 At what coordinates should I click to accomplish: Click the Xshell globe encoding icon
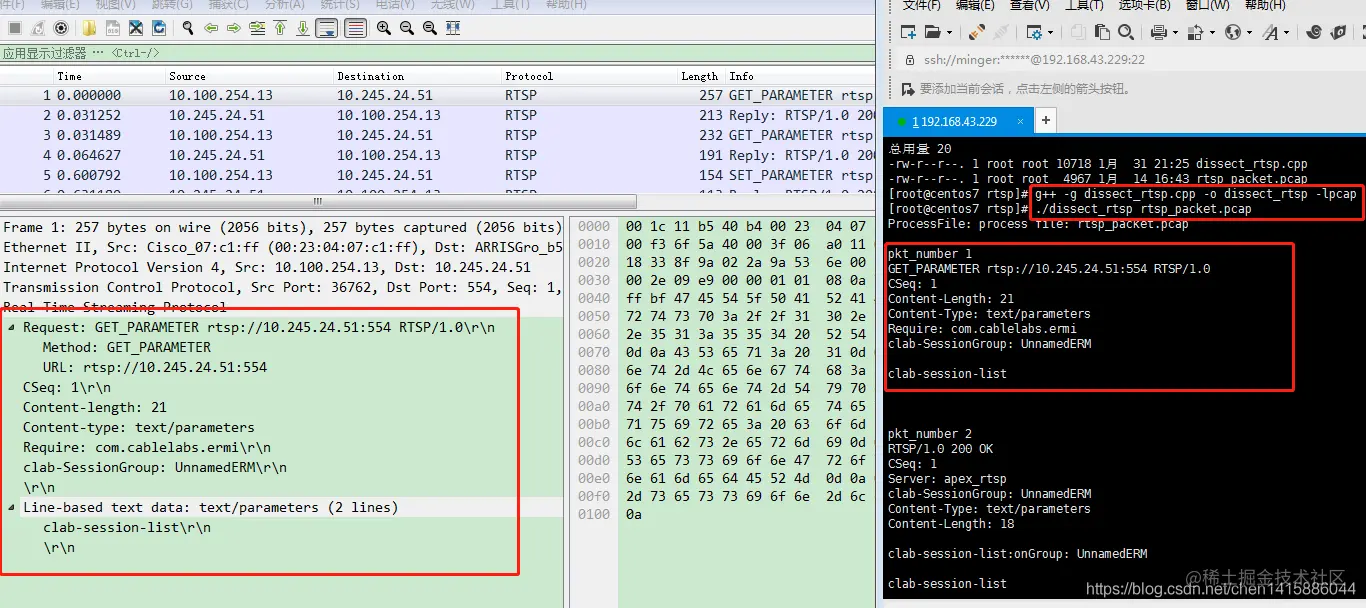(1233, 33)
